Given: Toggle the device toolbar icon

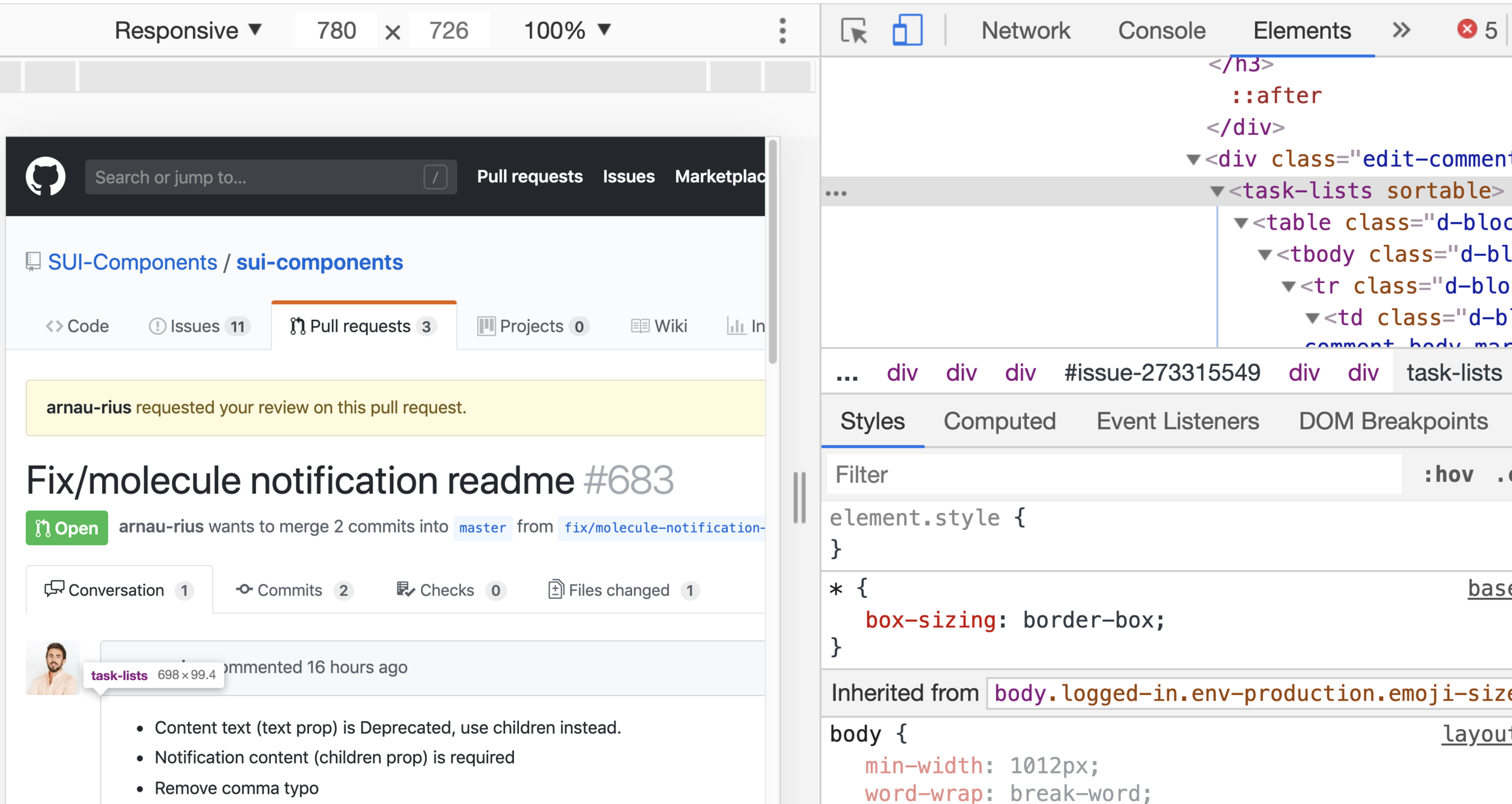Looking at the screenshot, I should (x=907, y=30).
